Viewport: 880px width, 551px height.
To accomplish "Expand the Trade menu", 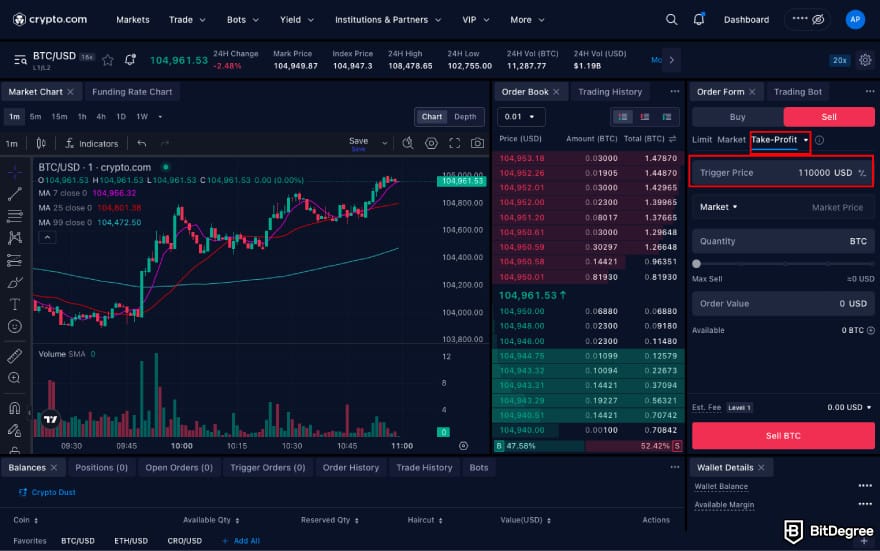I will tap(187, 20).
